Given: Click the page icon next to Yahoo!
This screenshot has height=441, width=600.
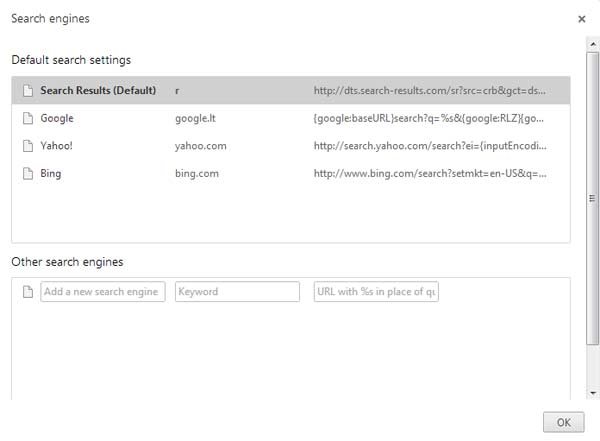Looking at the screenshot, I should [x=28, y=146].
